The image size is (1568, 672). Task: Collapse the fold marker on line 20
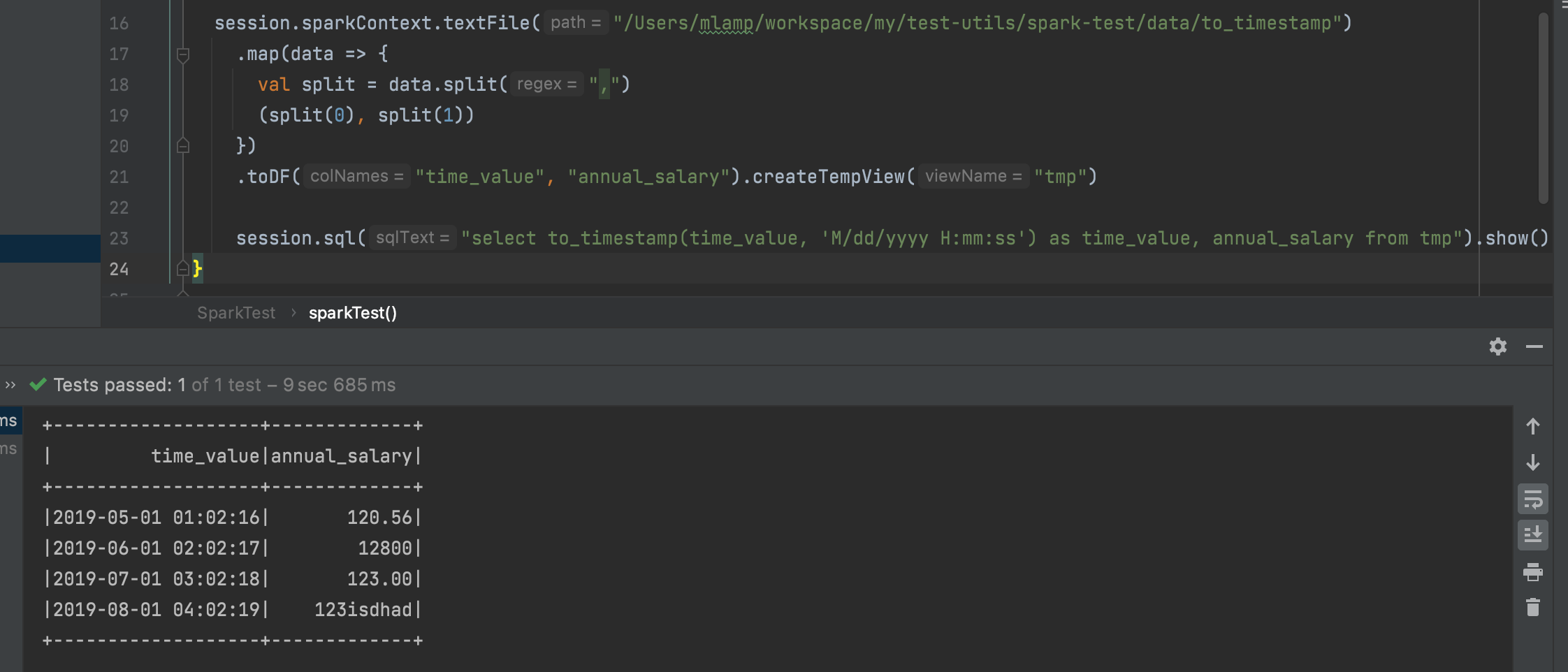point(183,145)
